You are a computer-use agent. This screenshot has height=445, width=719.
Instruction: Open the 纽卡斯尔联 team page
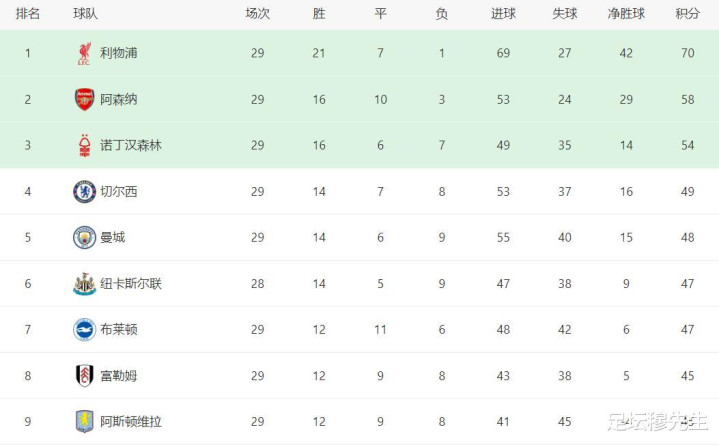click(x=131, y=284)
